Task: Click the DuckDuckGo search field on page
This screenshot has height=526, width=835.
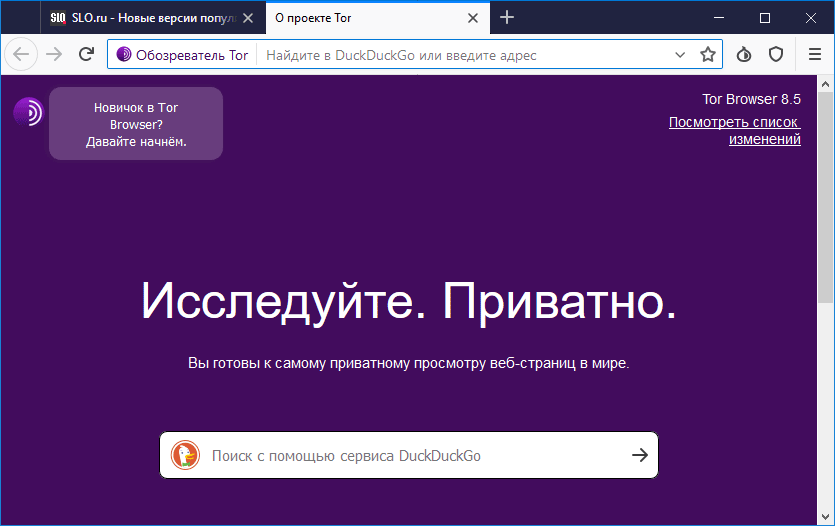Action: (x=409, y=455)
